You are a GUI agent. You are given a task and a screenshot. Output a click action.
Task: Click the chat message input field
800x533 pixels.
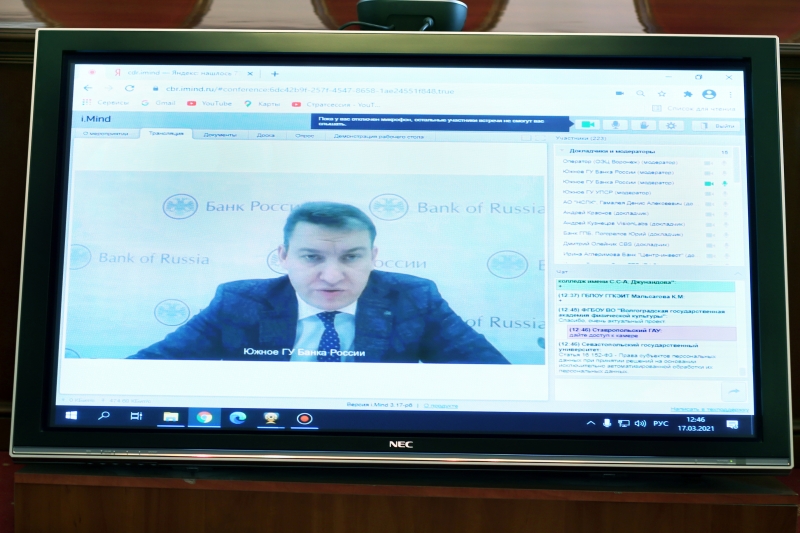pos(638,391)
